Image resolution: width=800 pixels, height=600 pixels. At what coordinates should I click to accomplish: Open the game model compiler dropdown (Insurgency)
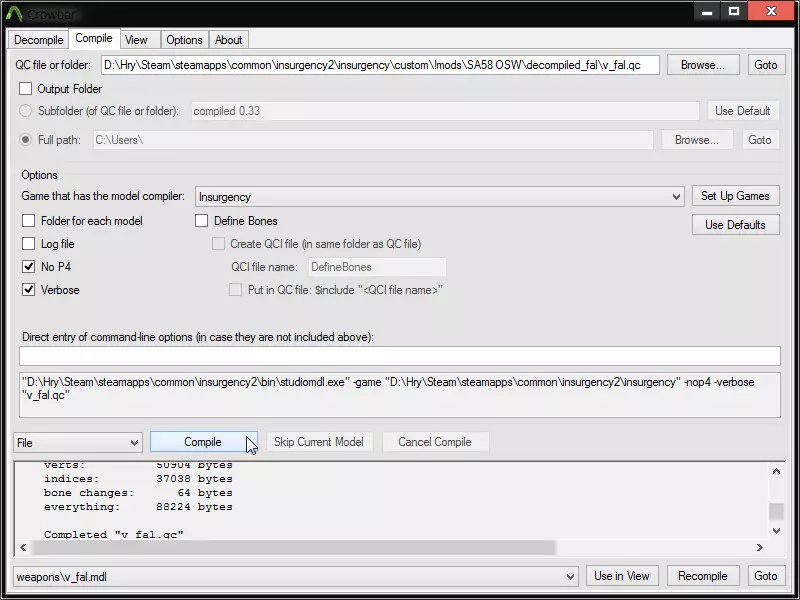(439, 196)
